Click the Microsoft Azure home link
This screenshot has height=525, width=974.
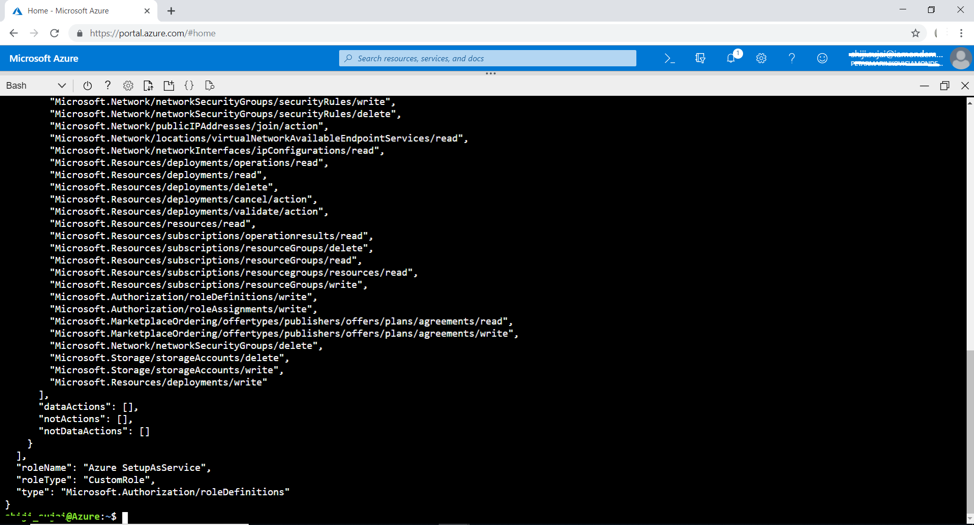[x=44, y=59]
